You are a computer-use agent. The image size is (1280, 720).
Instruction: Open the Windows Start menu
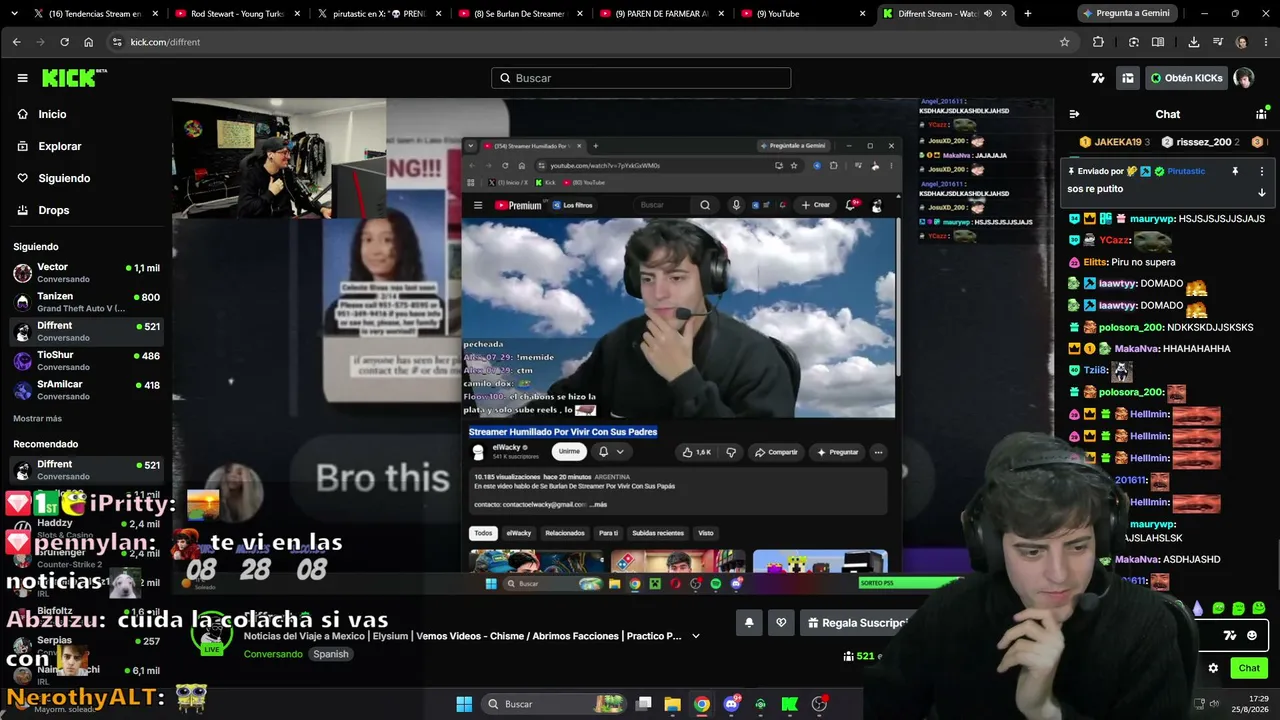tap(464, 704)
